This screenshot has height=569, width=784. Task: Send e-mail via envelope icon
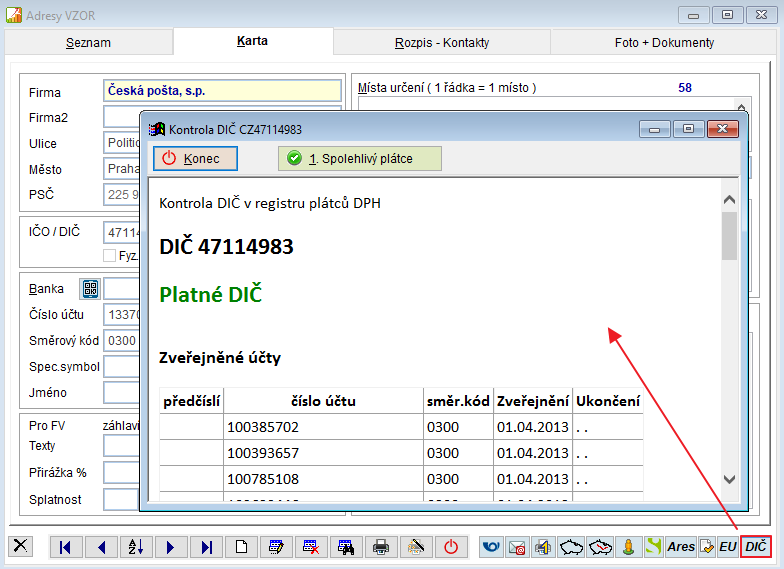pyautogui.click(x=517, y=547)
